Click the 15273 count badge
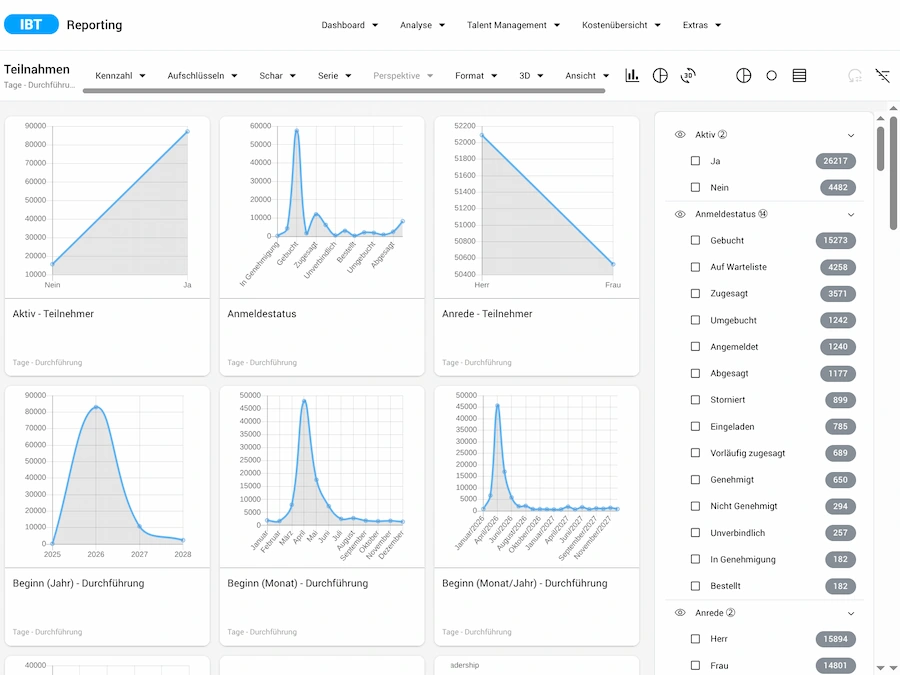 tap(835, 240)
